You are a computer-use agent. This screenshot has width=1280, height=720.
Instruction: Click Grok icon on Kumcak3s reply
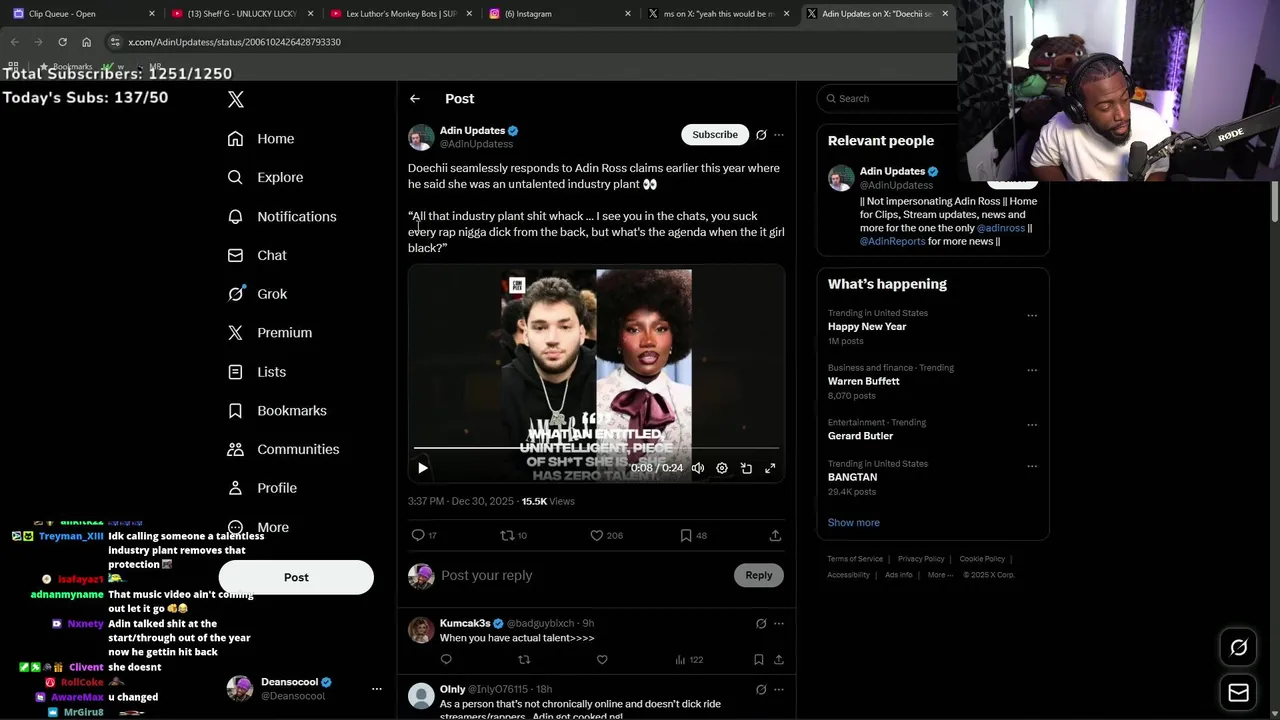point(761,623)
